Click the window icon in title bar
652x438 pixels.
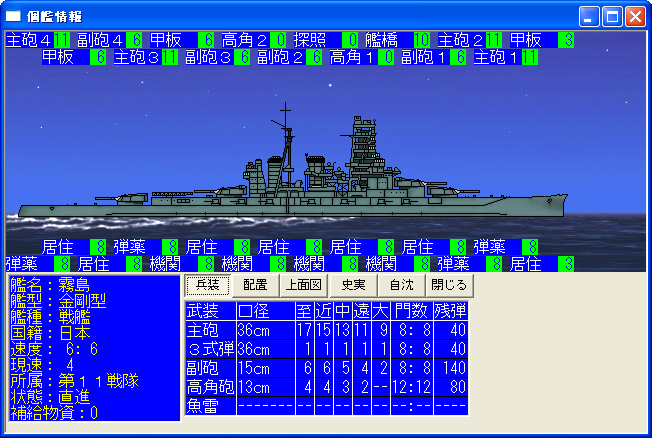(x=13, y=17)
